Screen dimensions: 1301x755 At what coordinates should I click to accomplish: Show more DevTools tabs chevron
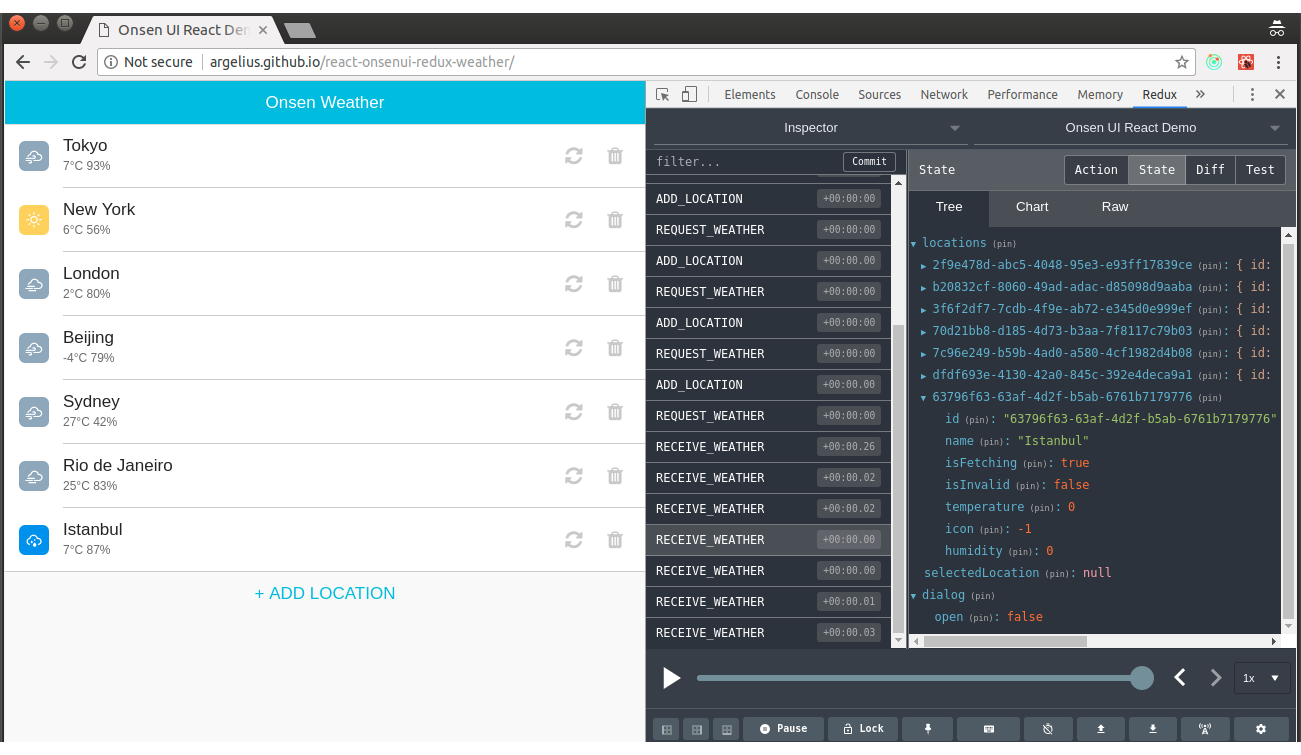[1200, 94]
